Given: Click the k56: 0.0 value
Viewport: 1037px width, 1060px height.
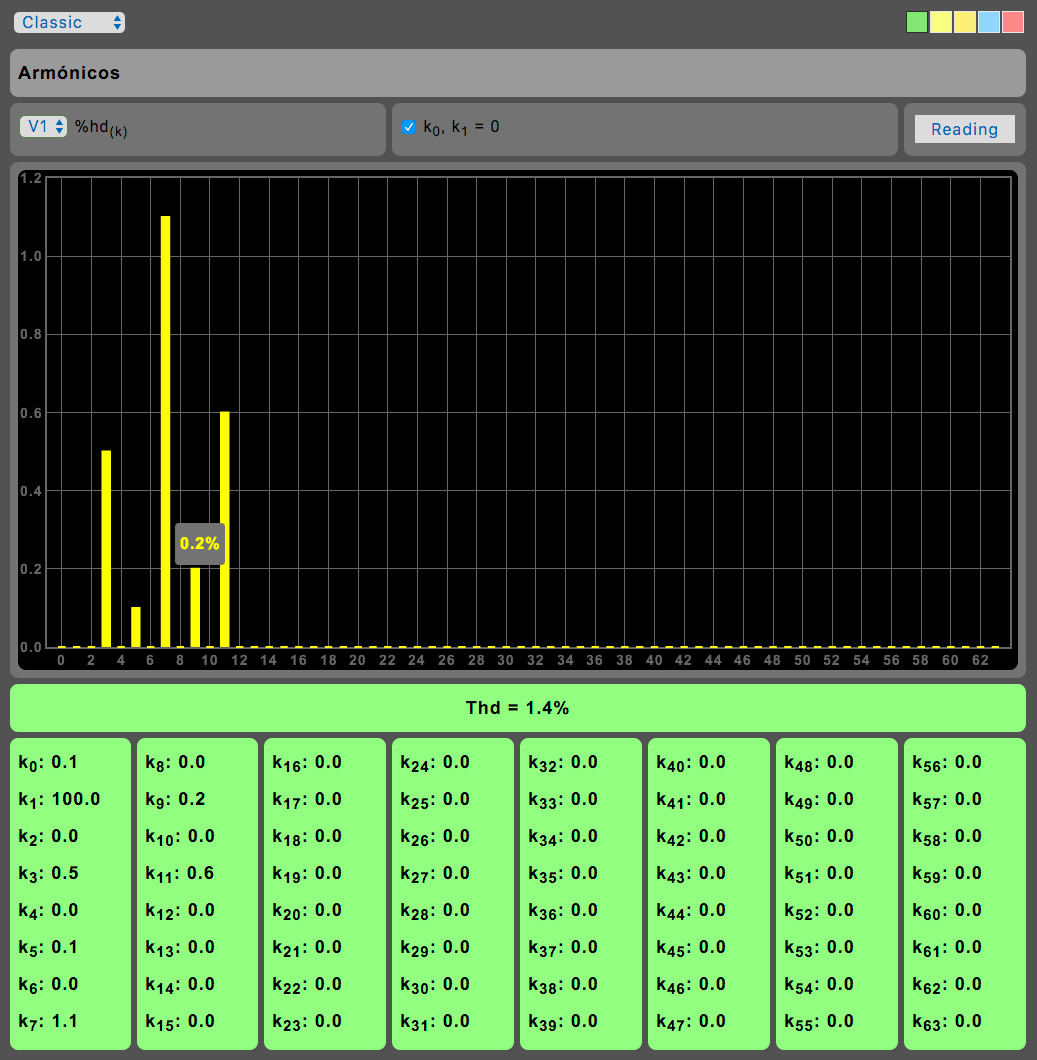Looking at the screenshot, I should pos(947,763).
